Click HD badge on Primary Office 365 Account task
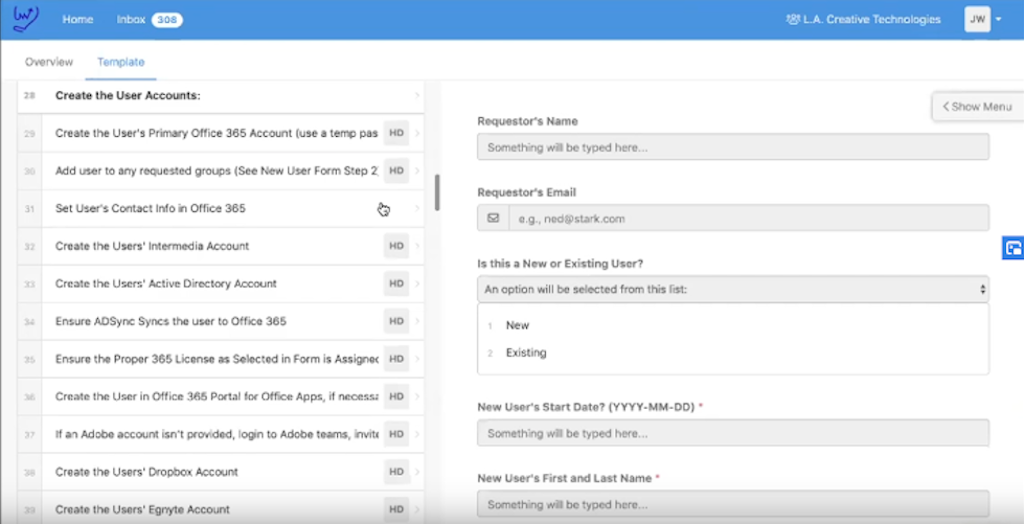This screenshot has width=1024, height=524. point(396,133)
